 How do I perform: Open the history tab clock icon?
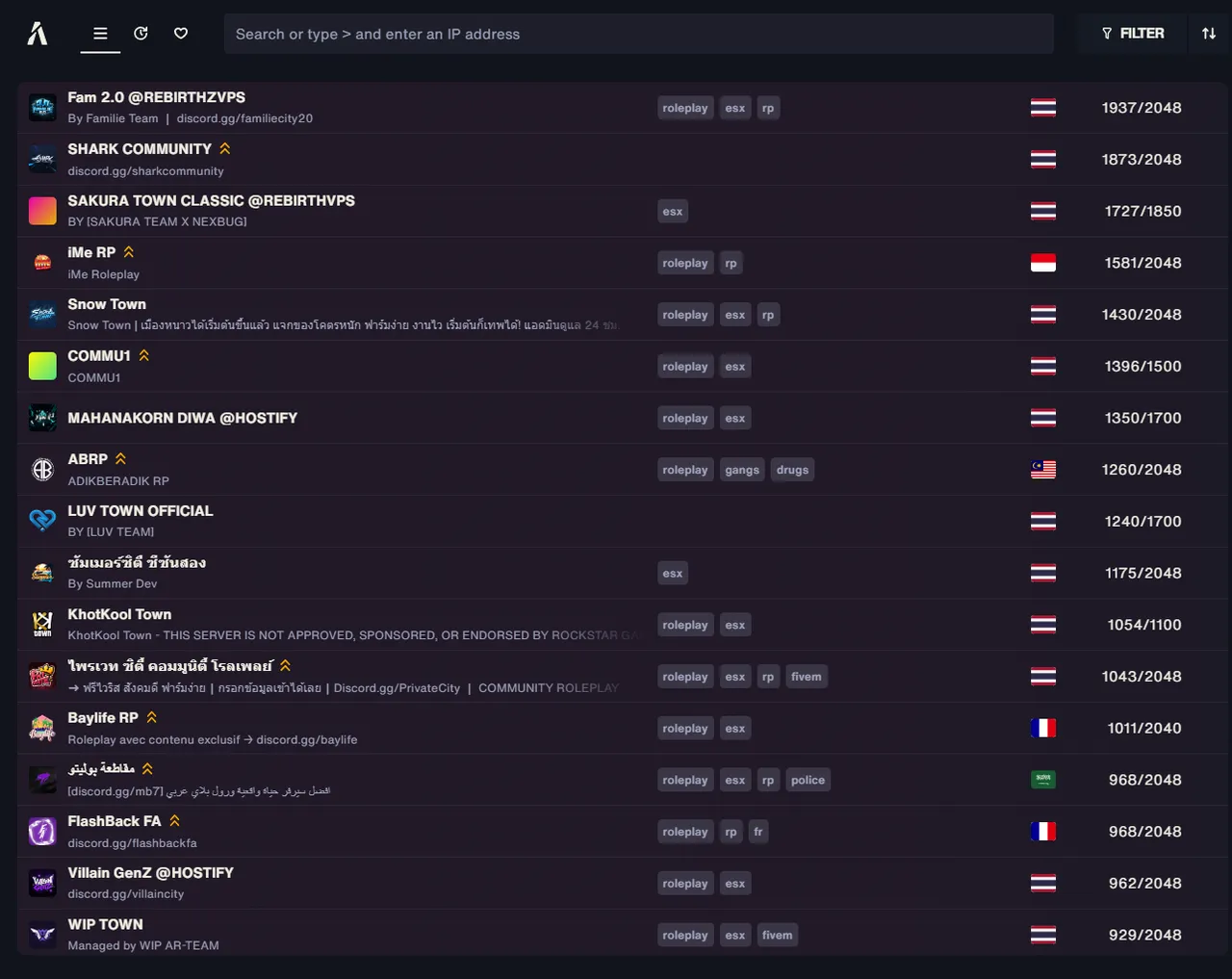(141, 34)
